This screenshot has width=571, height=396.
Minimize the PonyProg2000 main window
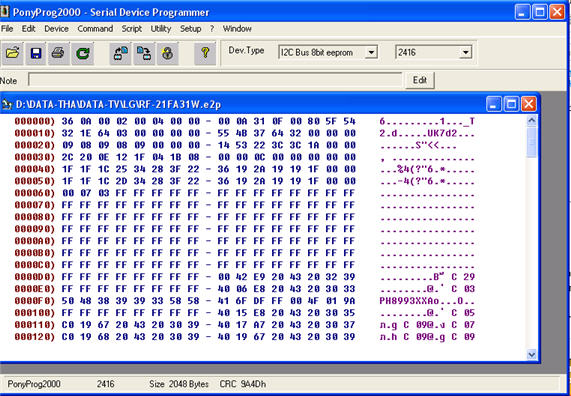coord(522,12)
